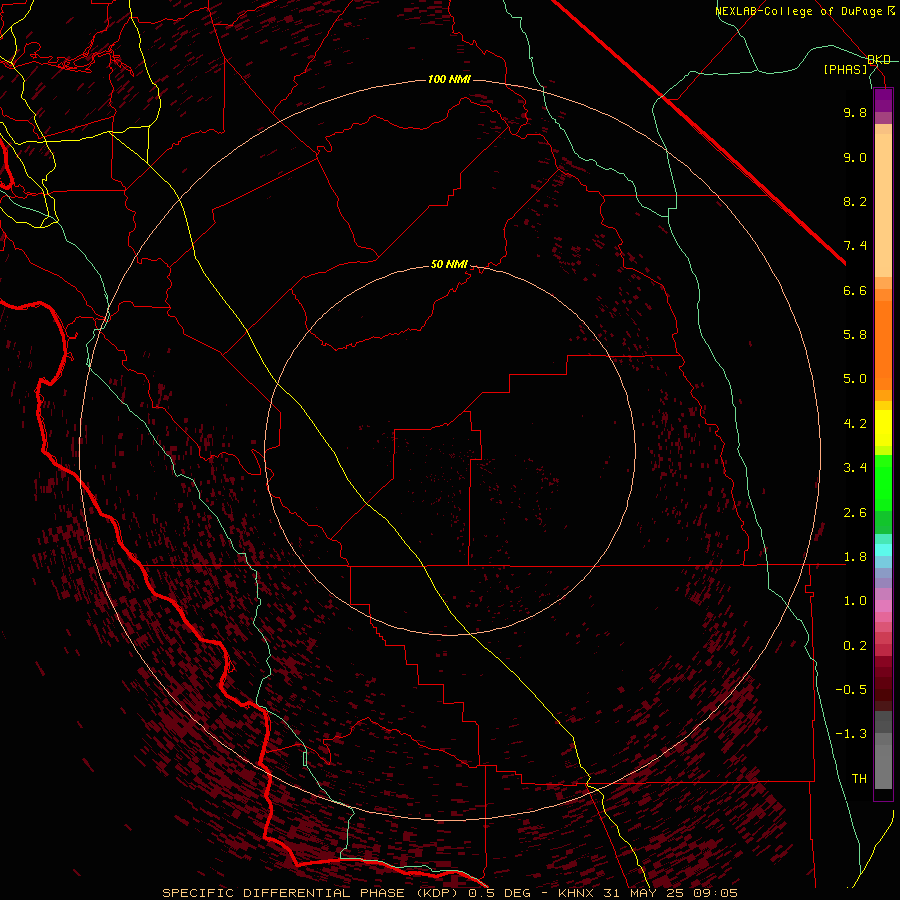Click the 0.2 legend value
This screenshot has width=900, height=900.
855,646
